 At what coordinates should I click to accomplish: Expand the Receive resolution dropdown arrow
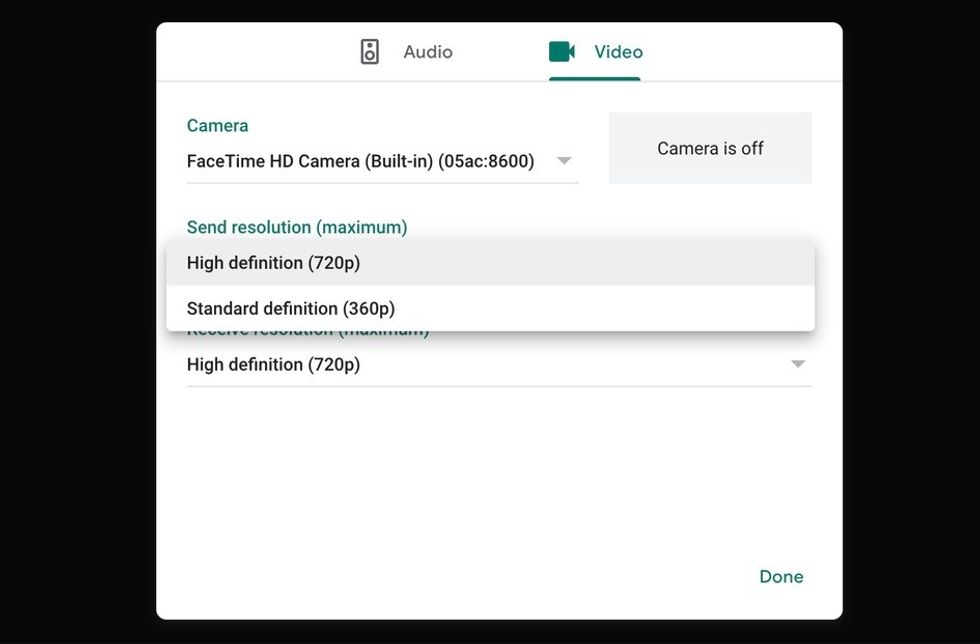coord(797,365)
